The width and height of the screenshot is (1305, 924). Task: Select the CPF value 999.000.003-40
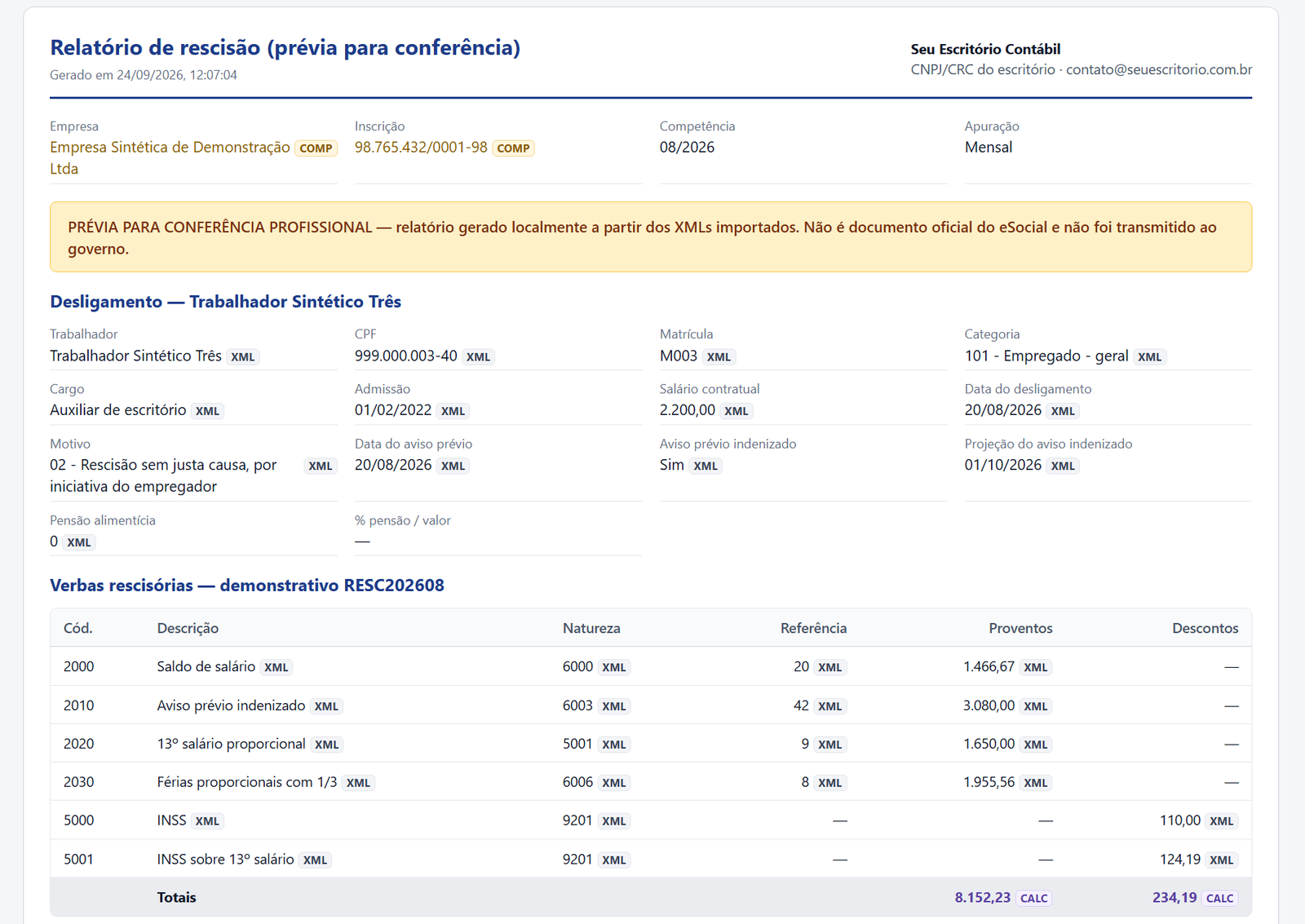[x=406, y=356]
